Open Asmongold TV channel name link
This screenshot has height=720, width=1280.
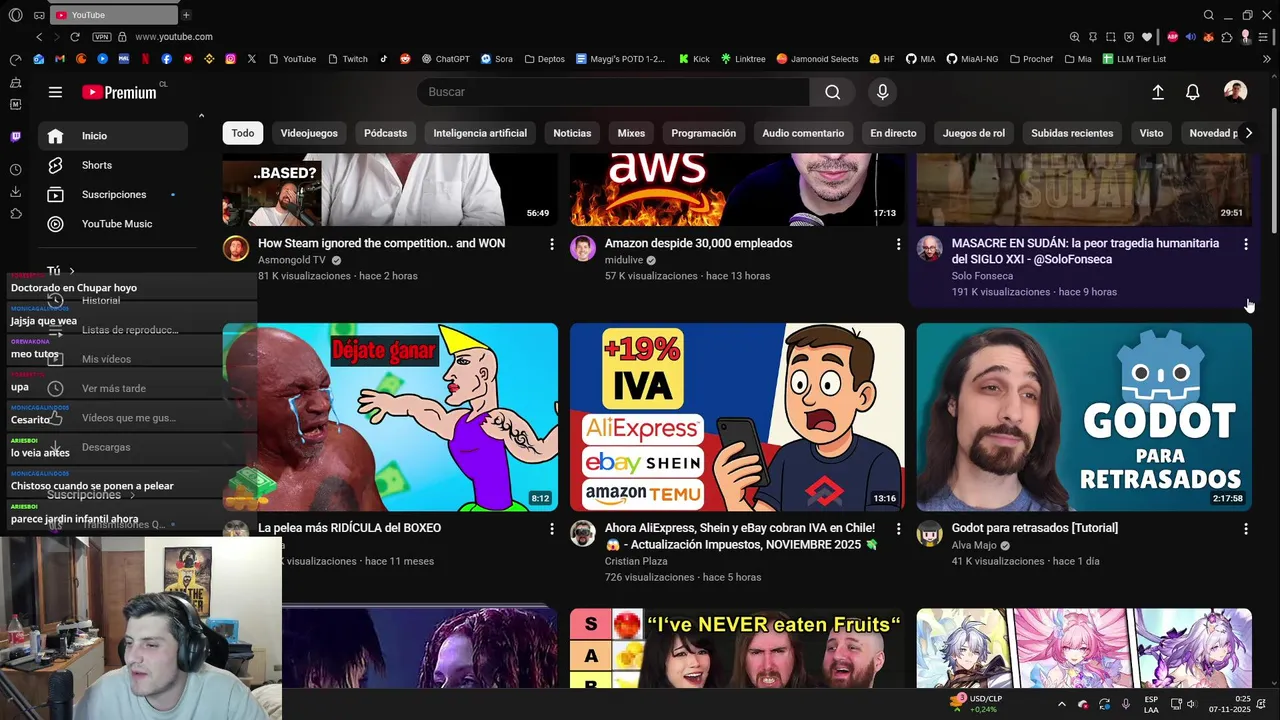tap(292, 260)
